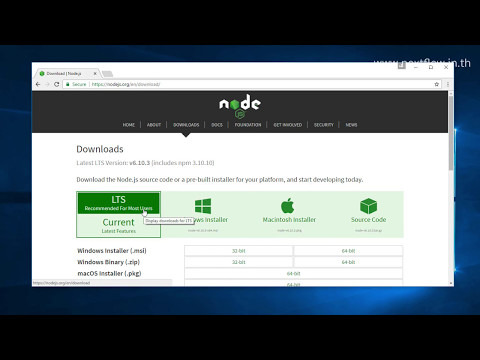The image size is (480, 360).
Task: Click the Apple logo Macintosh installer icon
Action: 288,205
